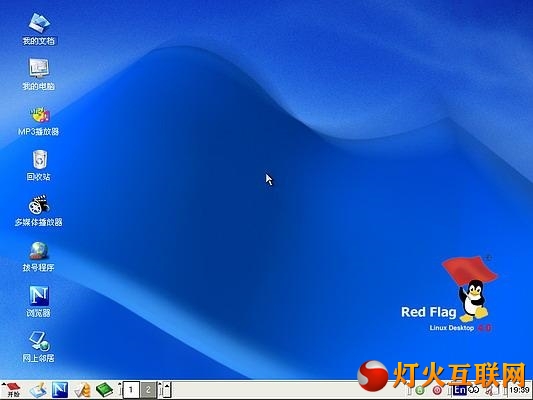The width and height of the screenshot is (533, 400).
Task: Click the red power tray icon
Action: [437, 390]
